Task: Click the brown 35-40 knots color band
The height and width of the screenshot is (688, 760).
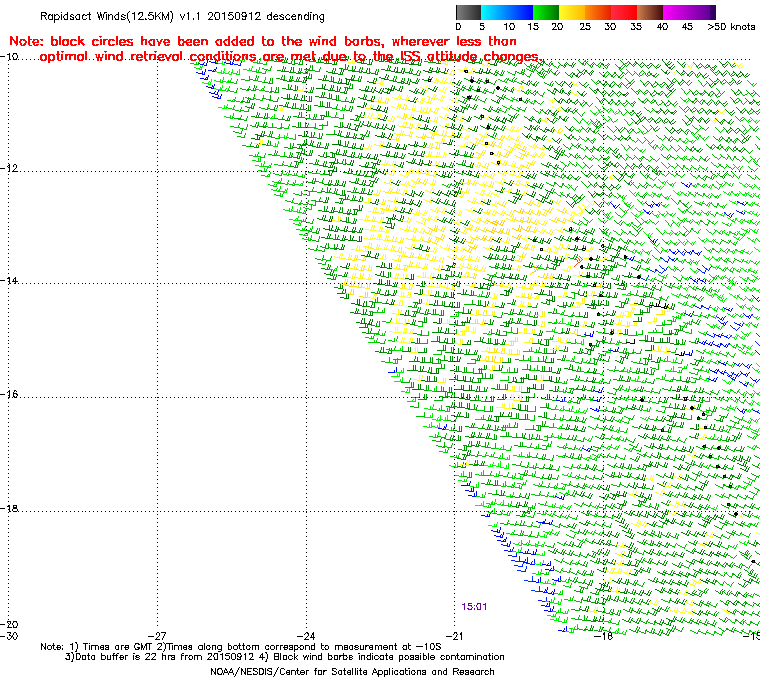Action: [x=650, y=12]
